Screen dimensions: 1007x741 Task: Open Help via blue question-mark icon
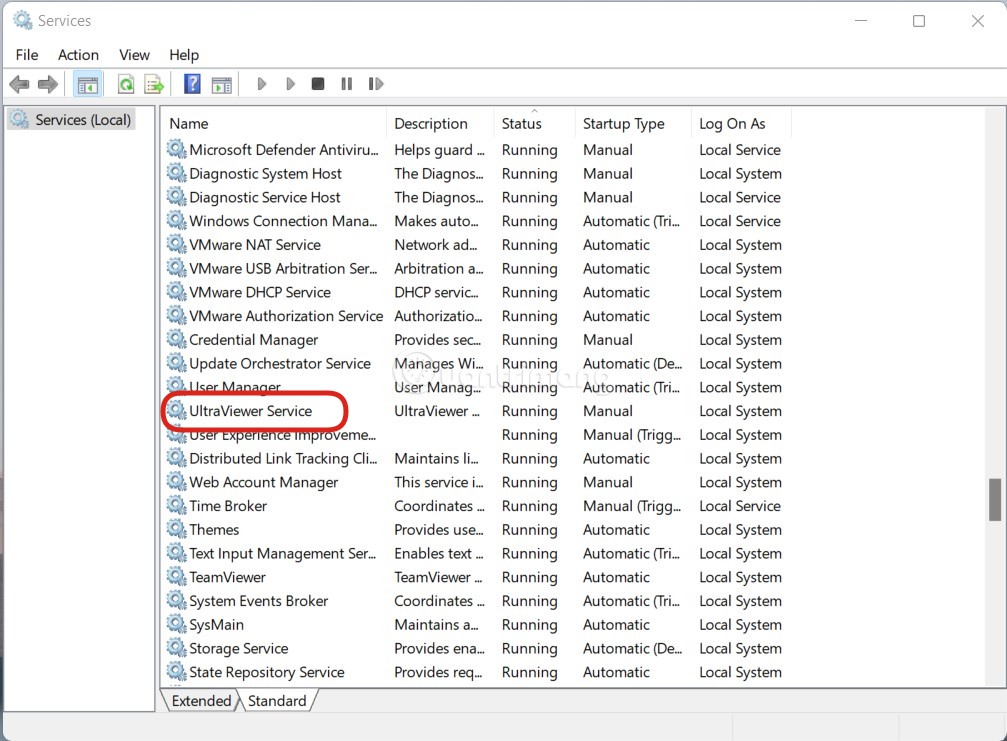[192, 84]
